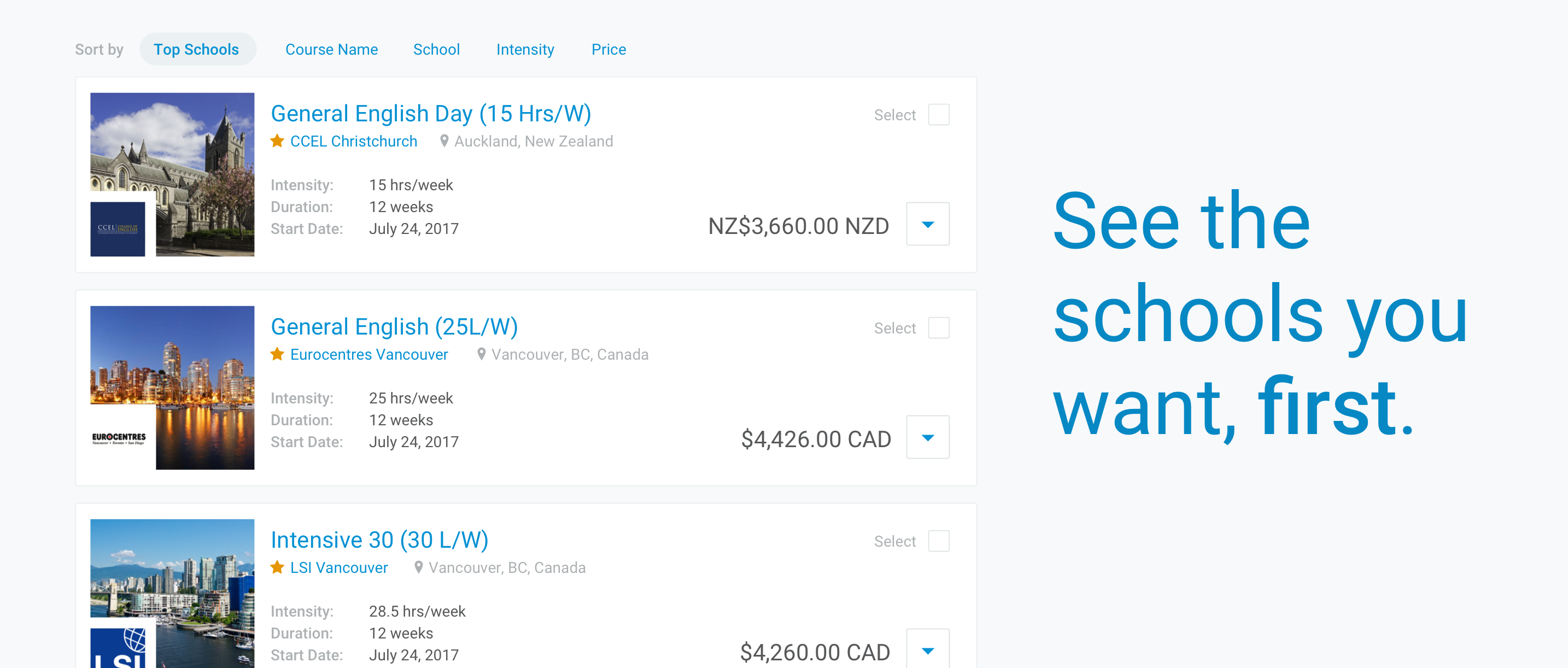The width and height of the screenshot is (1568, 668).
Task: Click the CCEL school logo badge
Action: (x=118, y=228)
